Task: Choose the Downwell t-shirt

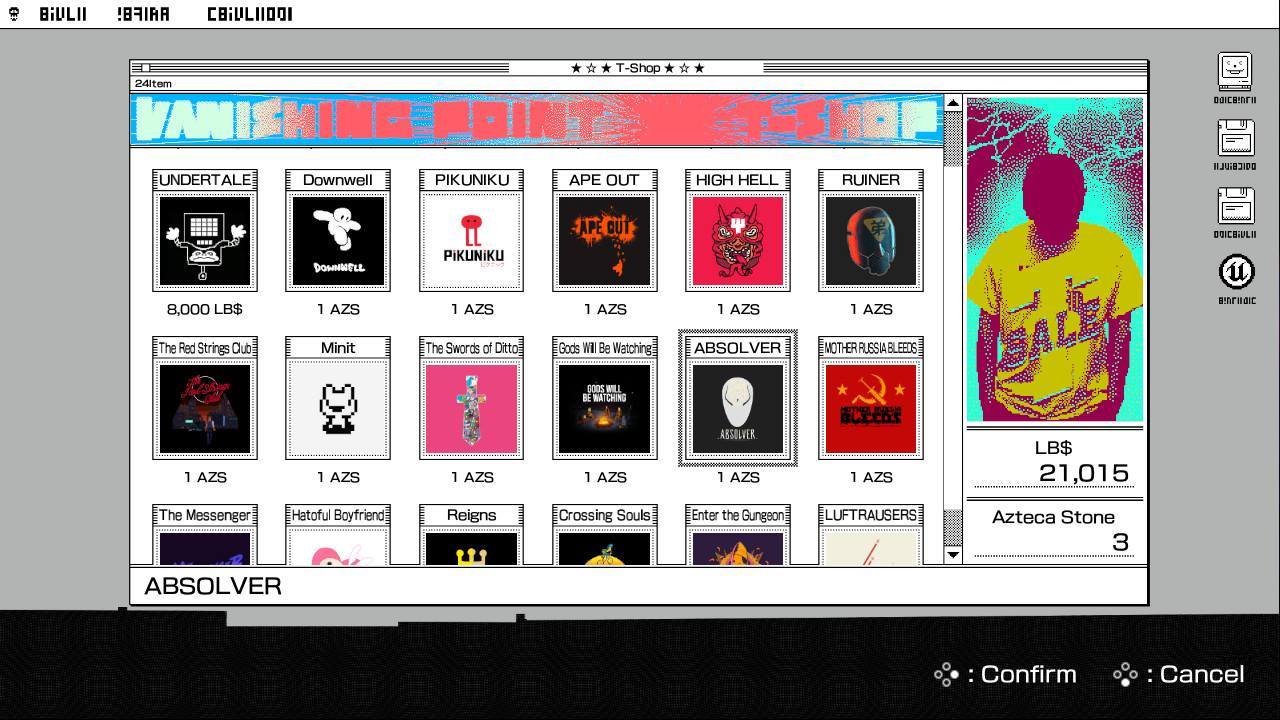Action: coord(338,230)
